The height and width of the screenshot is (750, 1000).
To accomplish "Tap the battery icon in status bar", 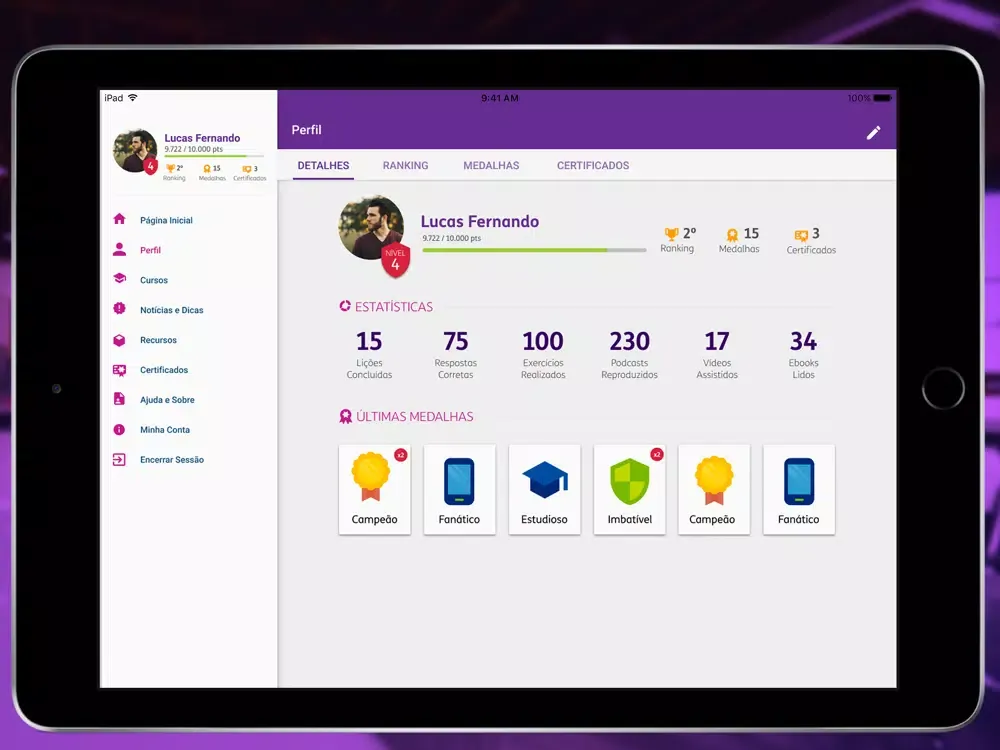I will (883, 98).
